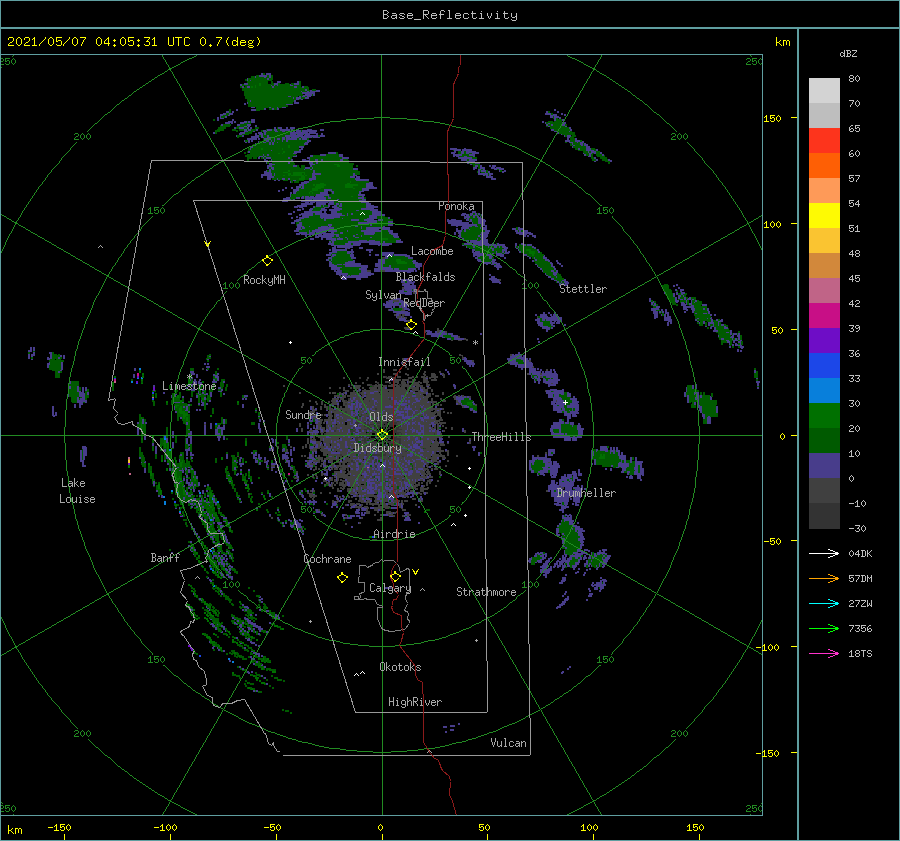The width and height of the screenshot is (900, 841).
Task: Click the 18TS legend label
Action: (x=860, y=653)
